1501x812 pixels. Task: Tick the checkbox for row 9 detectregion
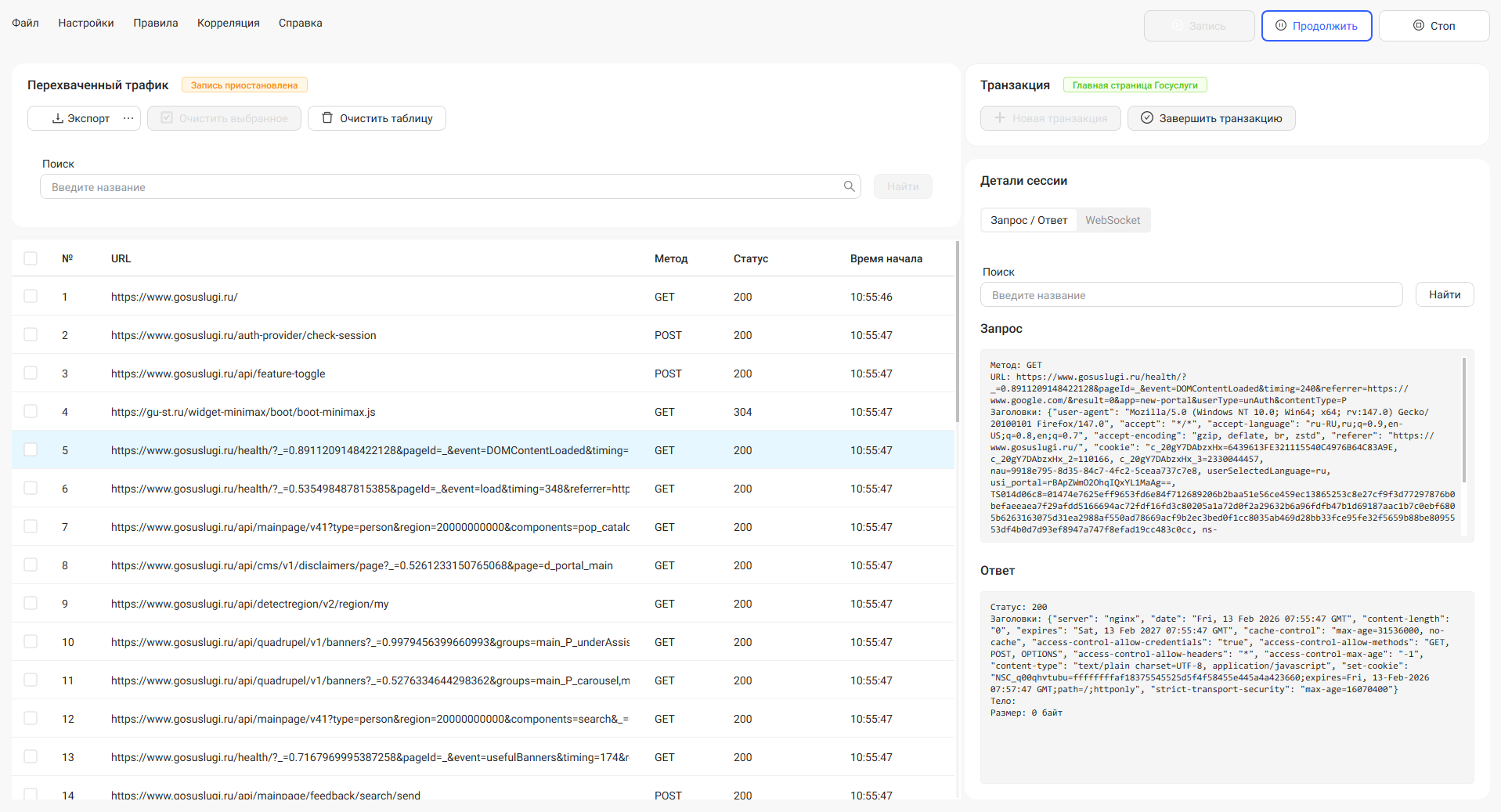coord(31,604)
